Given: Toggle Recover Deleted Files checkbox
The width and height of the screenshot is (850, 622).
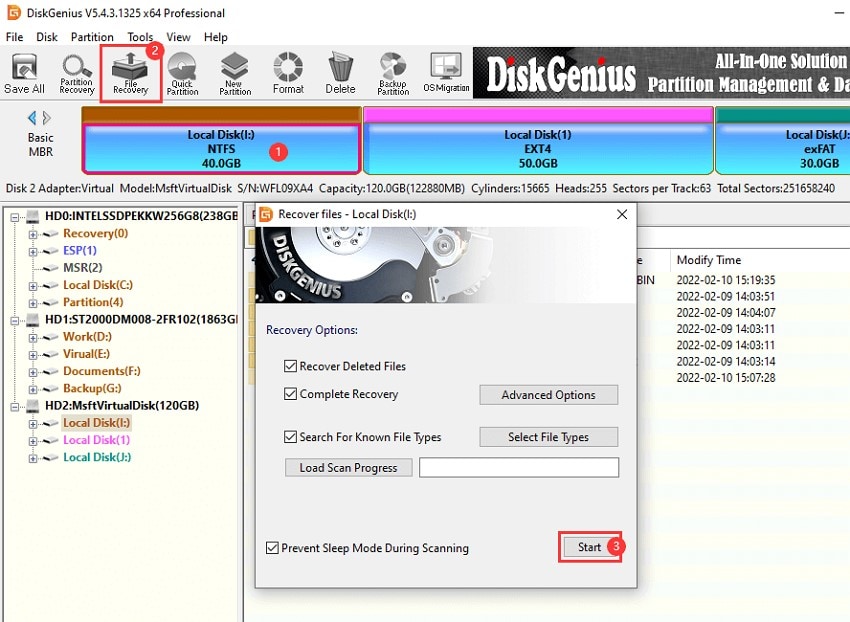Looking at the screenshot, I should click(x=290, y=366).
